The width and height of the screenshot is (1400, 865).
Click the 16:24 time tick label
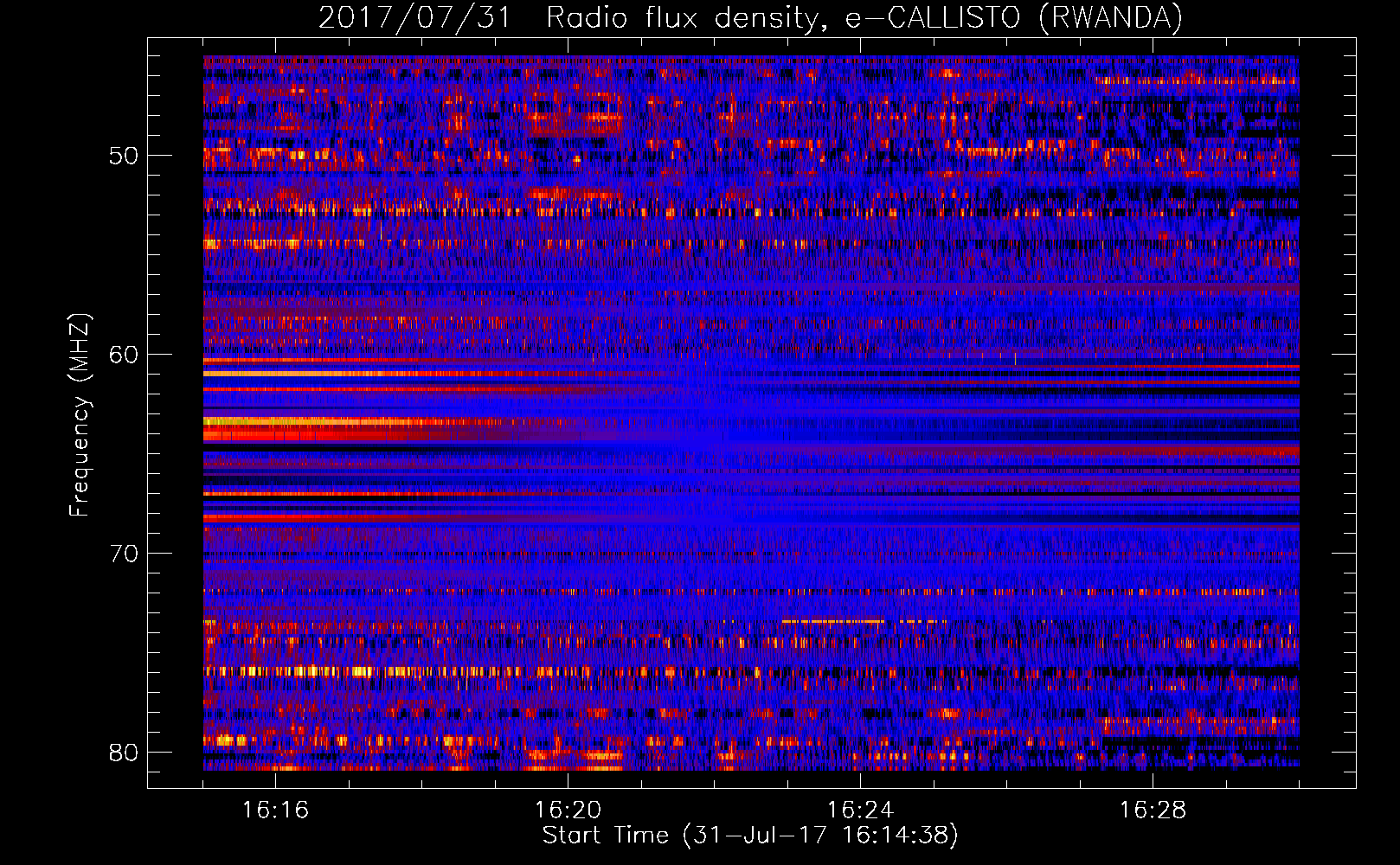click(x=860, y=811)
